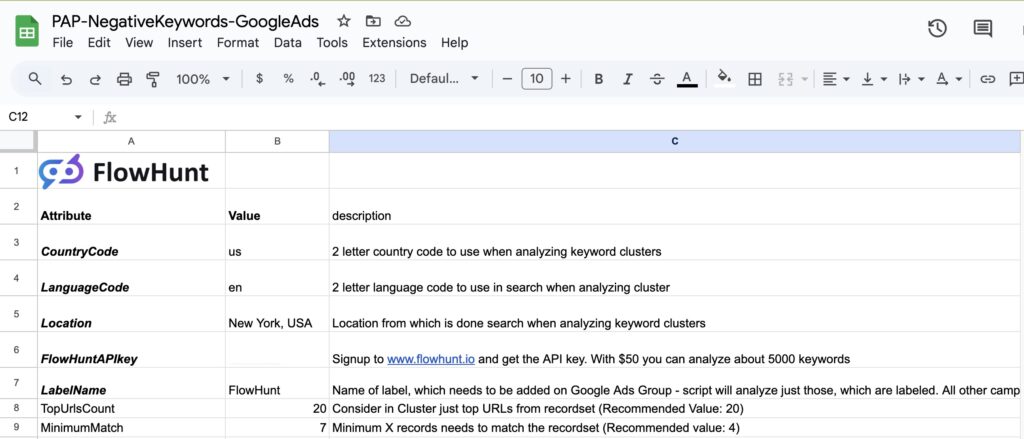Select the 'CountryCode' attribute cell
1024x439 pixels.
coord(131,242)
